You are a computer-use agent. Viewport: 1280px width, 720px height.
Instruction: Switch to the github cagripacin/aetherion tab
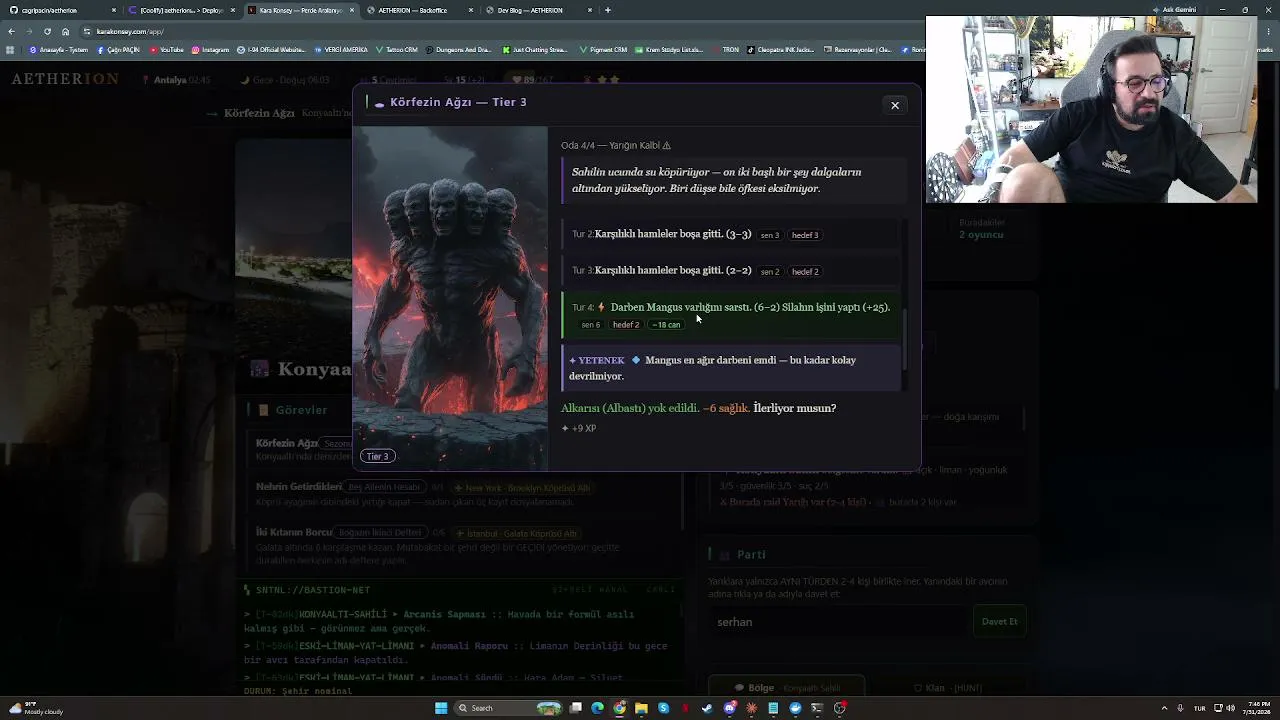(60, 10)
